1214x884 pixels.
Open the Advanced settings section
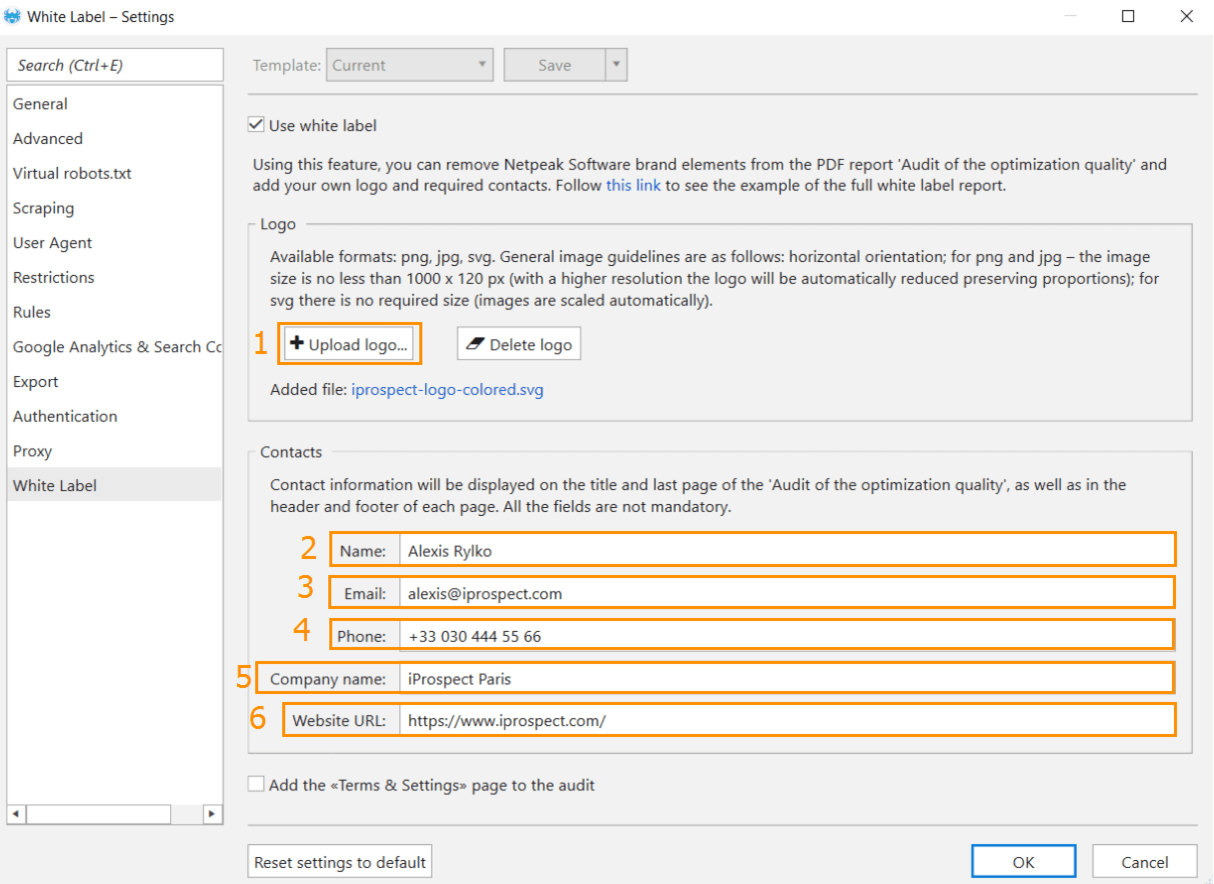coord(115,139)
